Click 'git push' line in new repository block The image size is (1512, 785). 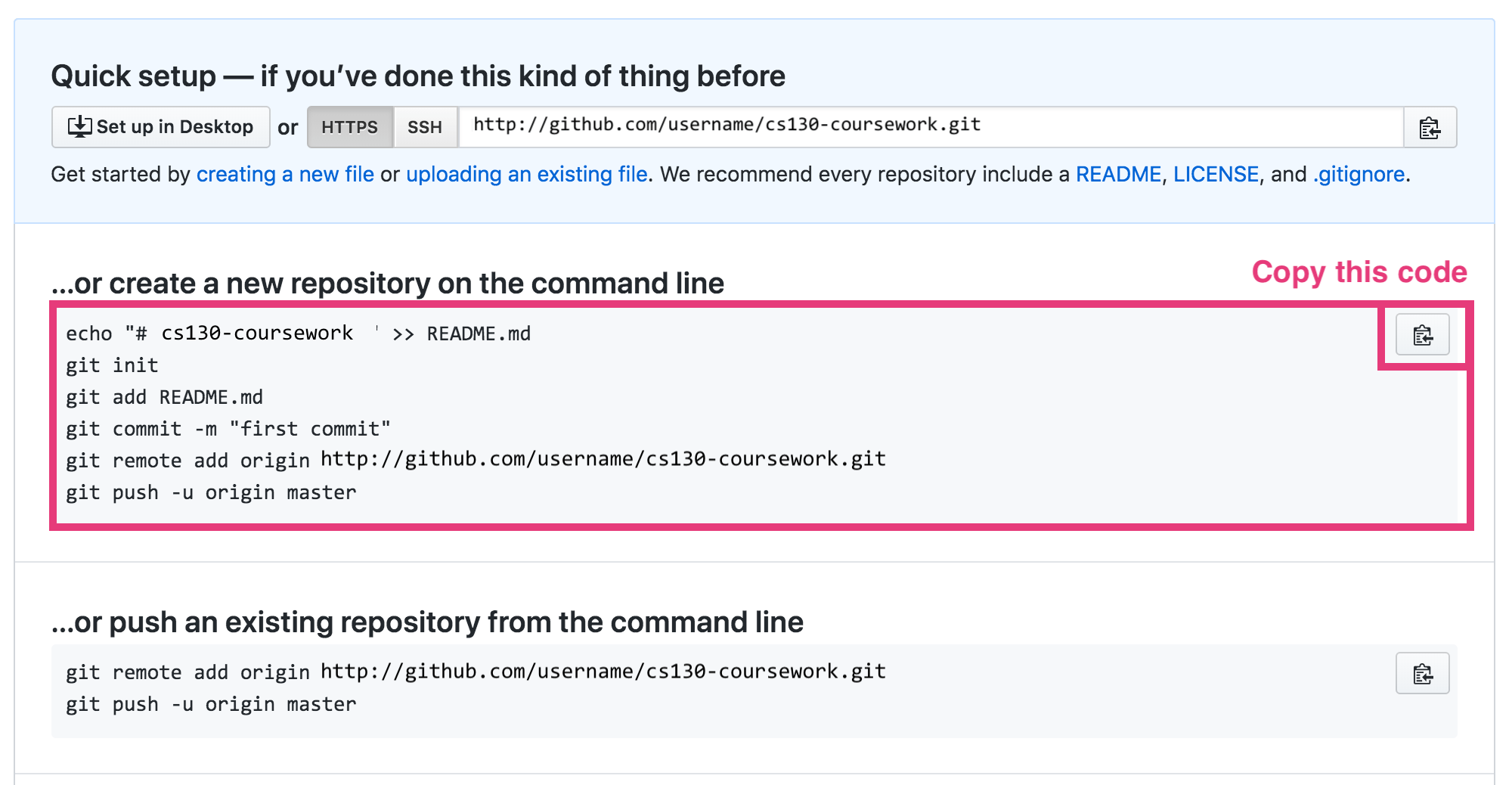point(211,492)
